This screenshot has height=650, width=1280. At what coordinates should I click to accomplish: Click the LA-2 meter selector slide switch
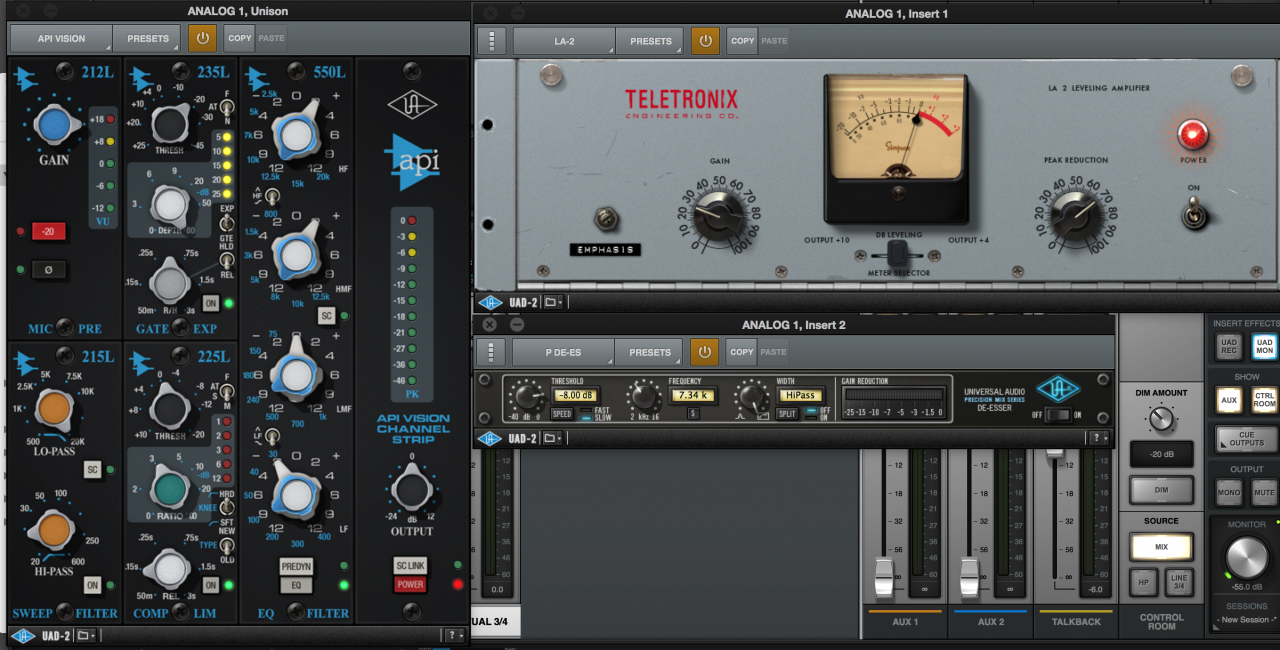tap(897, 253)
